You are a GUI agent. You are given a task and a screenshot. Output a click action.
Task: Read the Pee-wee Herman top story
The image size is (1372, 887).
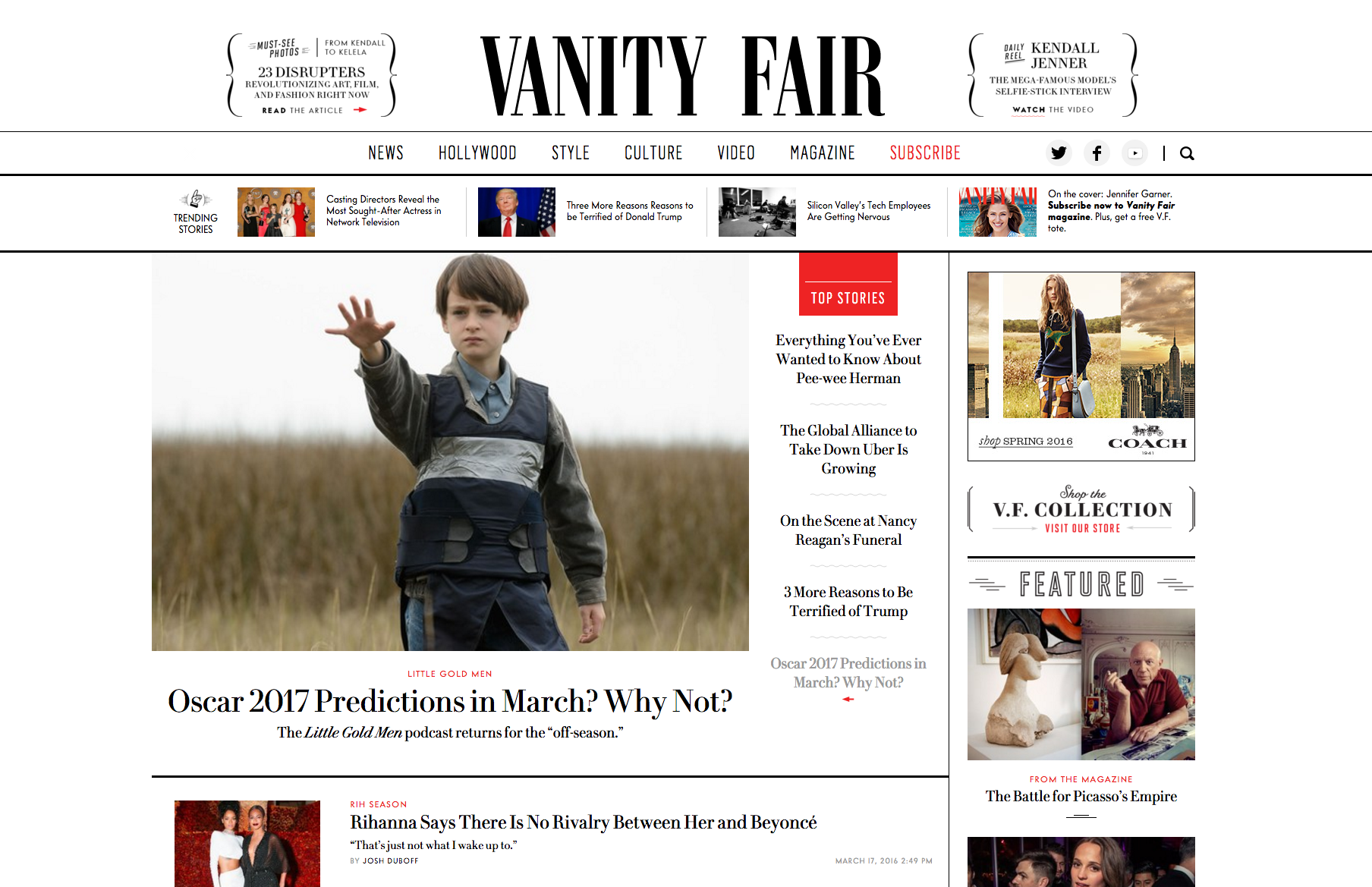pos(848,360)
